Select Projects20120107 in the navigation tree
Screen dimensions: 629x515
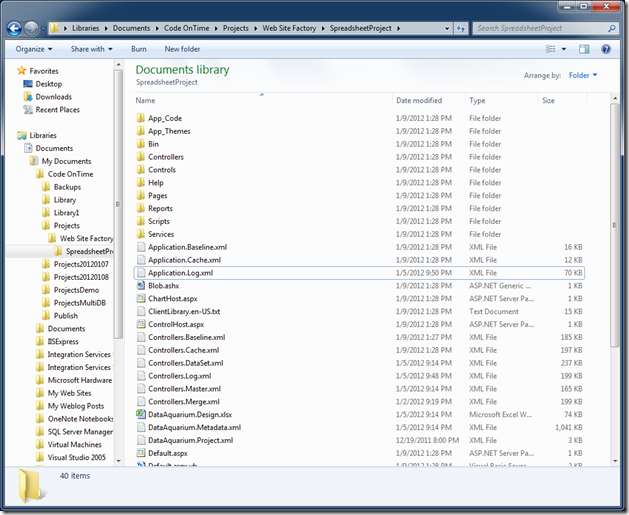point(81,264)
